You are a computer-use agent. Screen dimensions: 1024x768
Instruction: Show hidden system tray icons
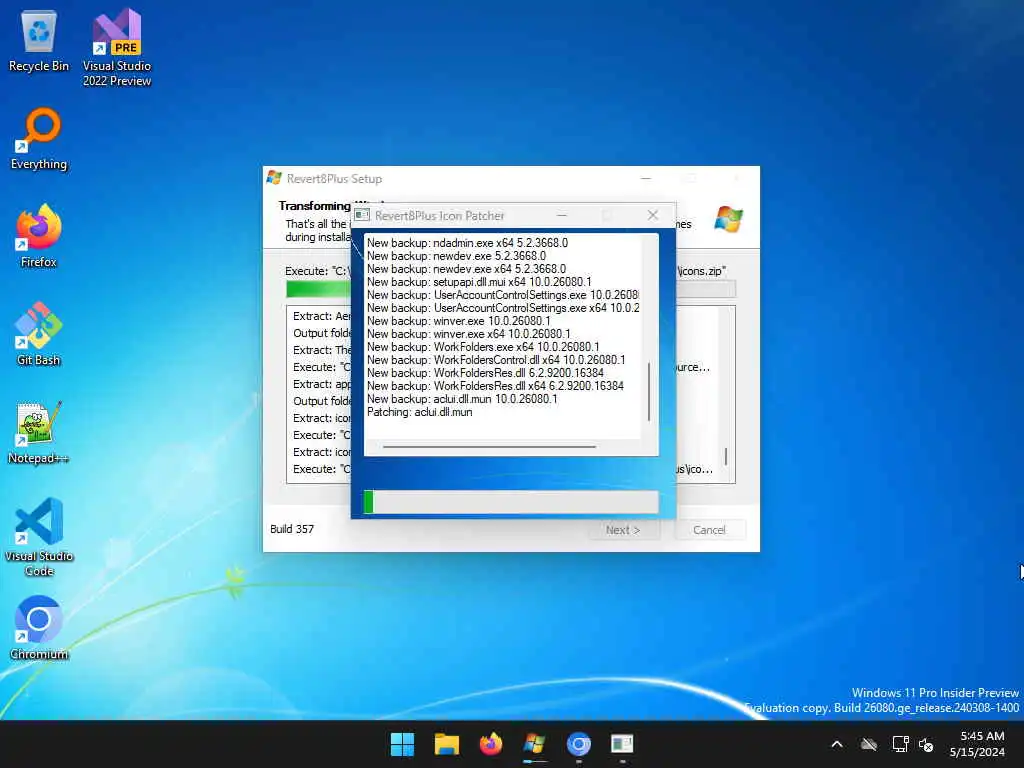click(837, 744)
